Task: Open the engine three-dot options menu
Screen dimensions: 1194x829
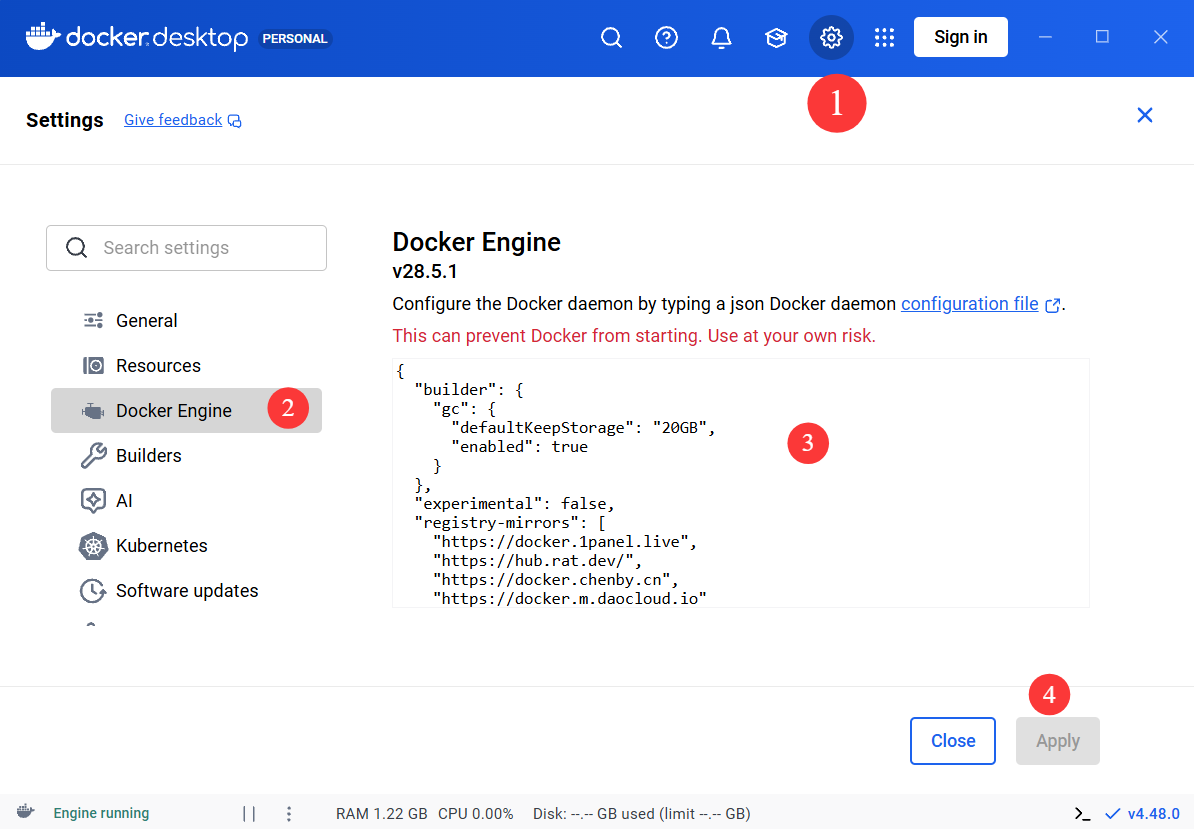Action: click(x=289, y=814)
